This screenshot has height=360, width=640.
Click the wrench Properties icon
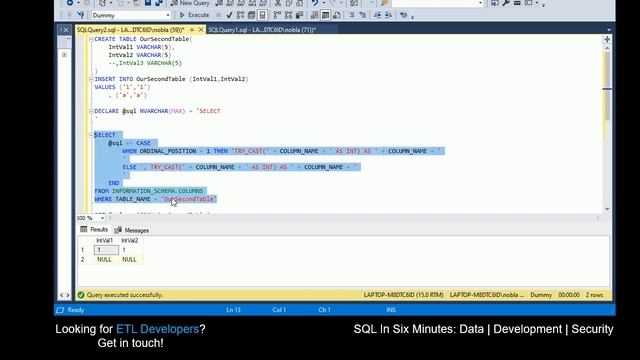(x=506, y=3)
